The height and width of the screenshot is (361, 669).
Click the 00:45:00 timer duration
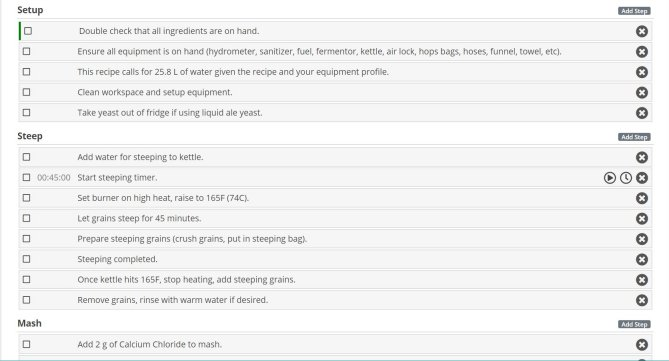coord(54,178)
